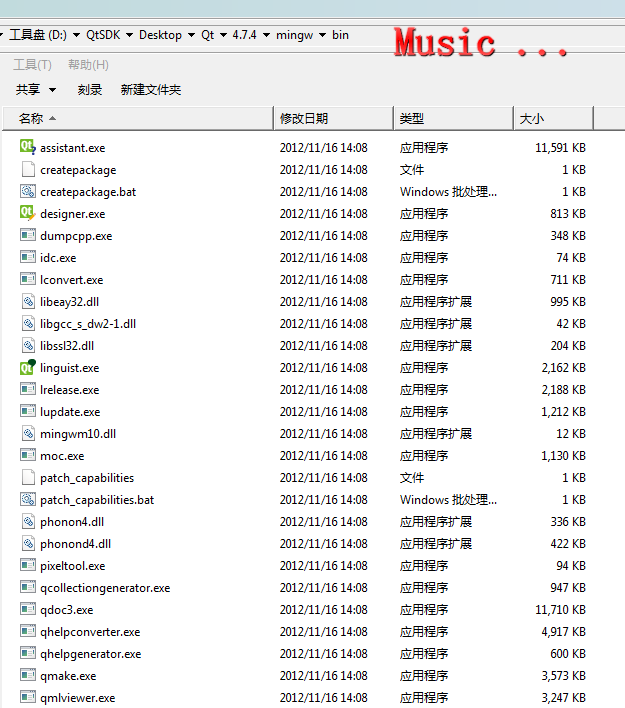Click the idc.exe application icon
This screenshot has width=625, height=708.
28,257
